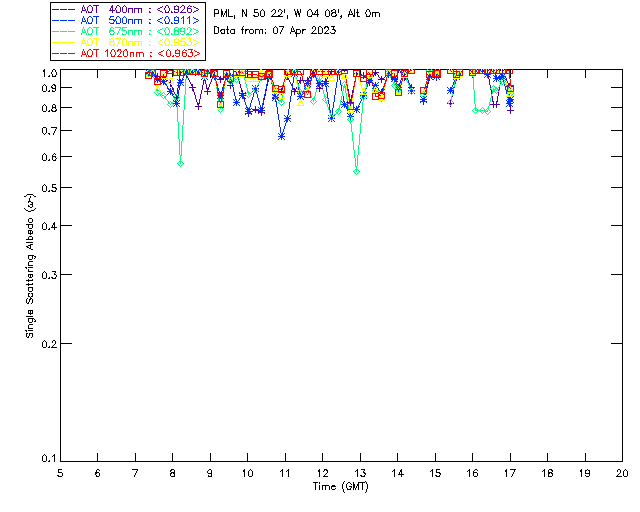
Task: Click the x-axis tick label 19
Action: tap(585, 473)
